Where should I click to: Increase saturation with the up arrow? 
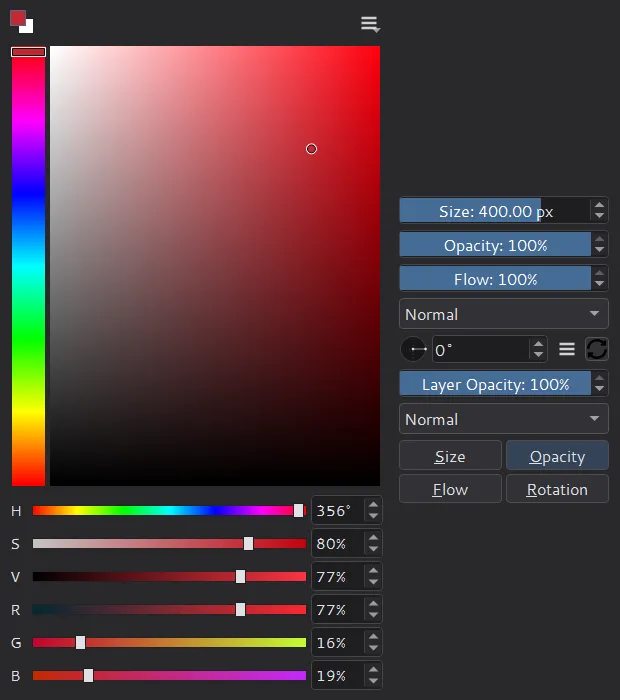(373, 538)
